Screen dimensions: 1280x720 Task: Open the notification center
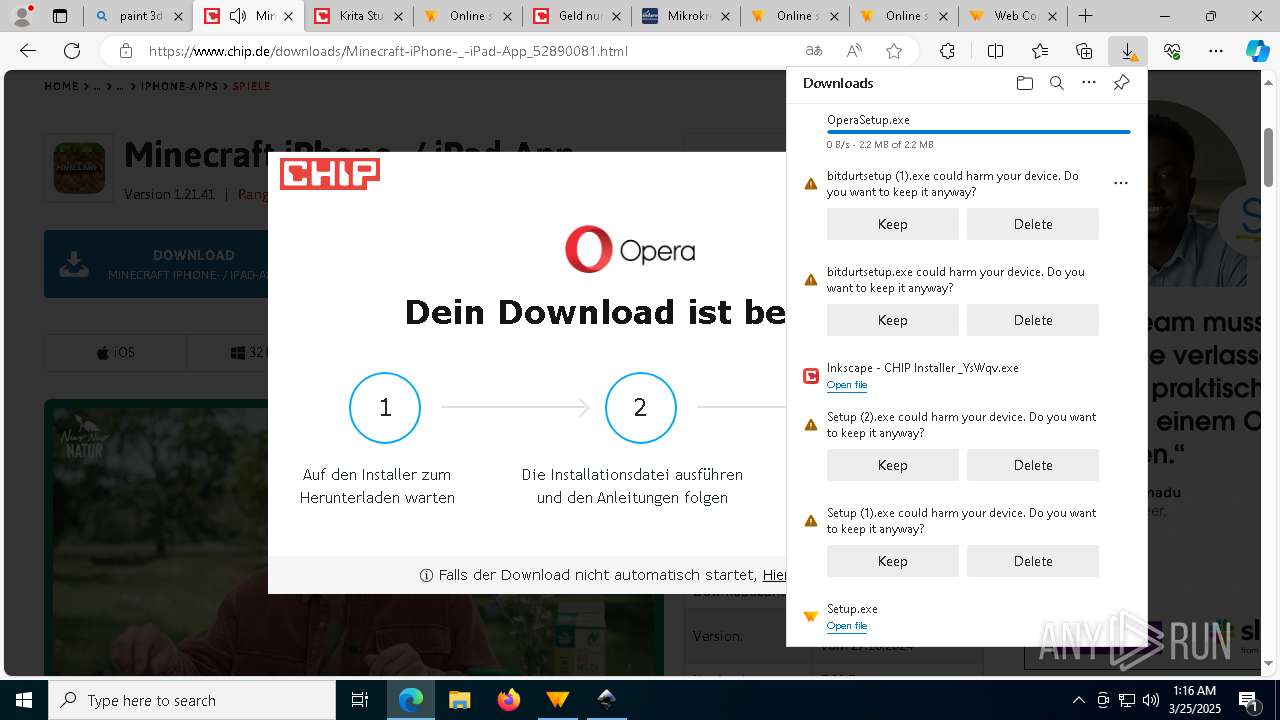pos(1249,700)
